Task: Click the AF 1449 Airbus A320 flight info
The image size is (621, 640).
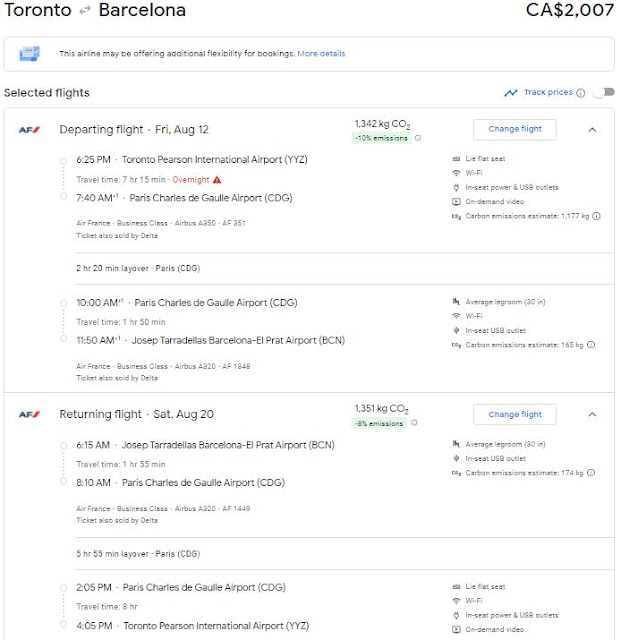Action: [163, 509]
